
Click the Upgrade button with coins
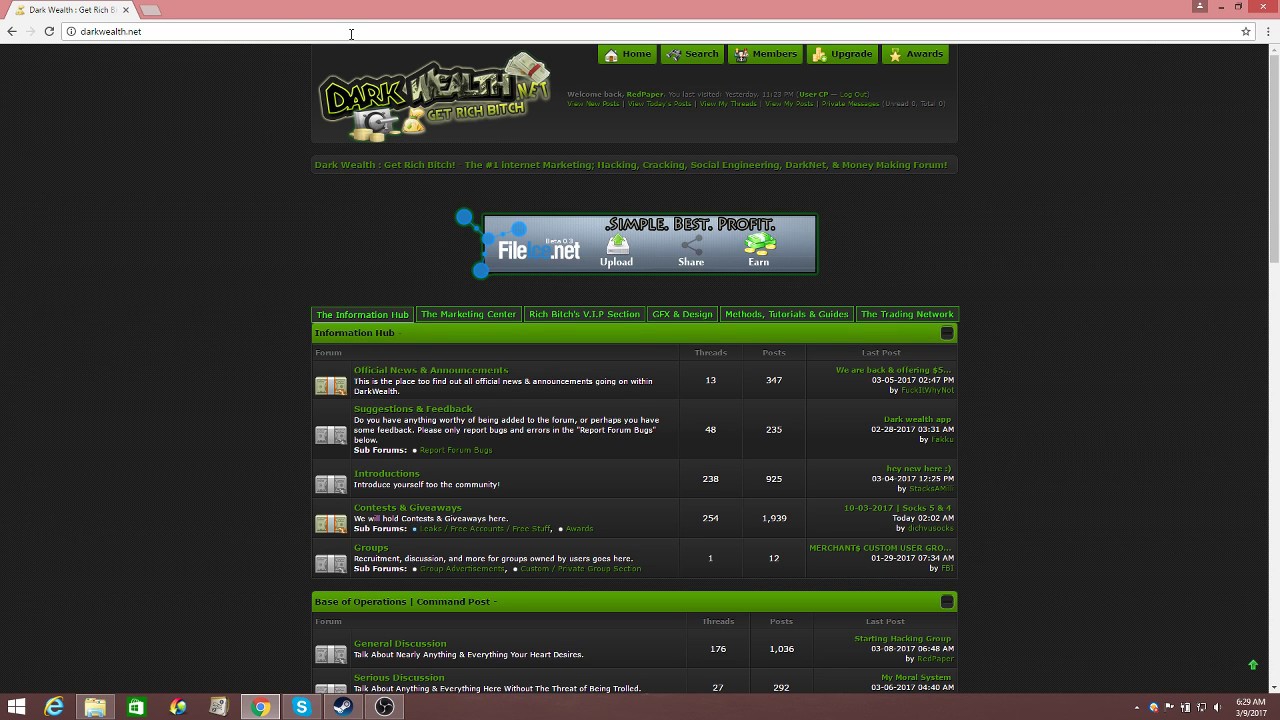841,54
